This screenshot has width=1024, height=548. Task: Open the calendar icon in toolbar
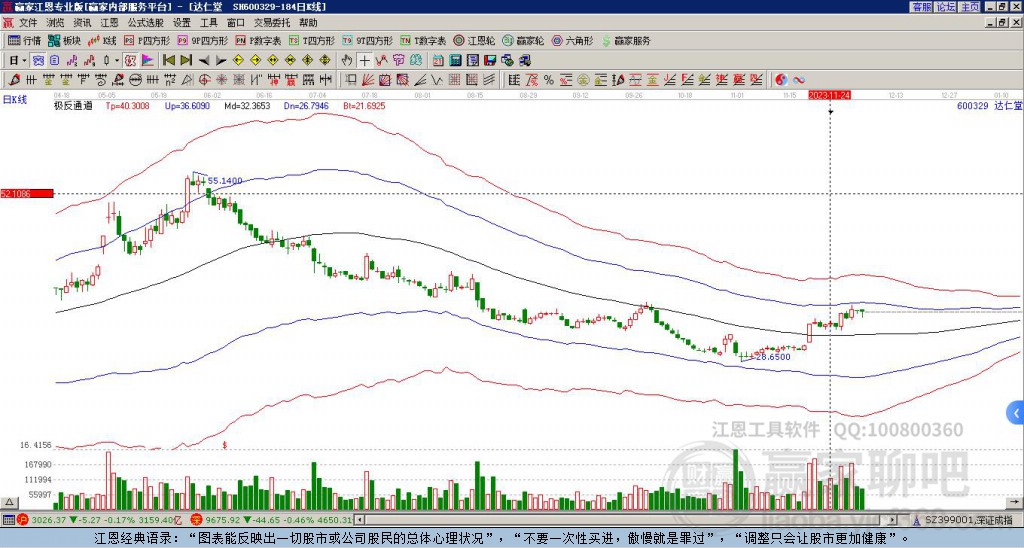click(438, 61)
